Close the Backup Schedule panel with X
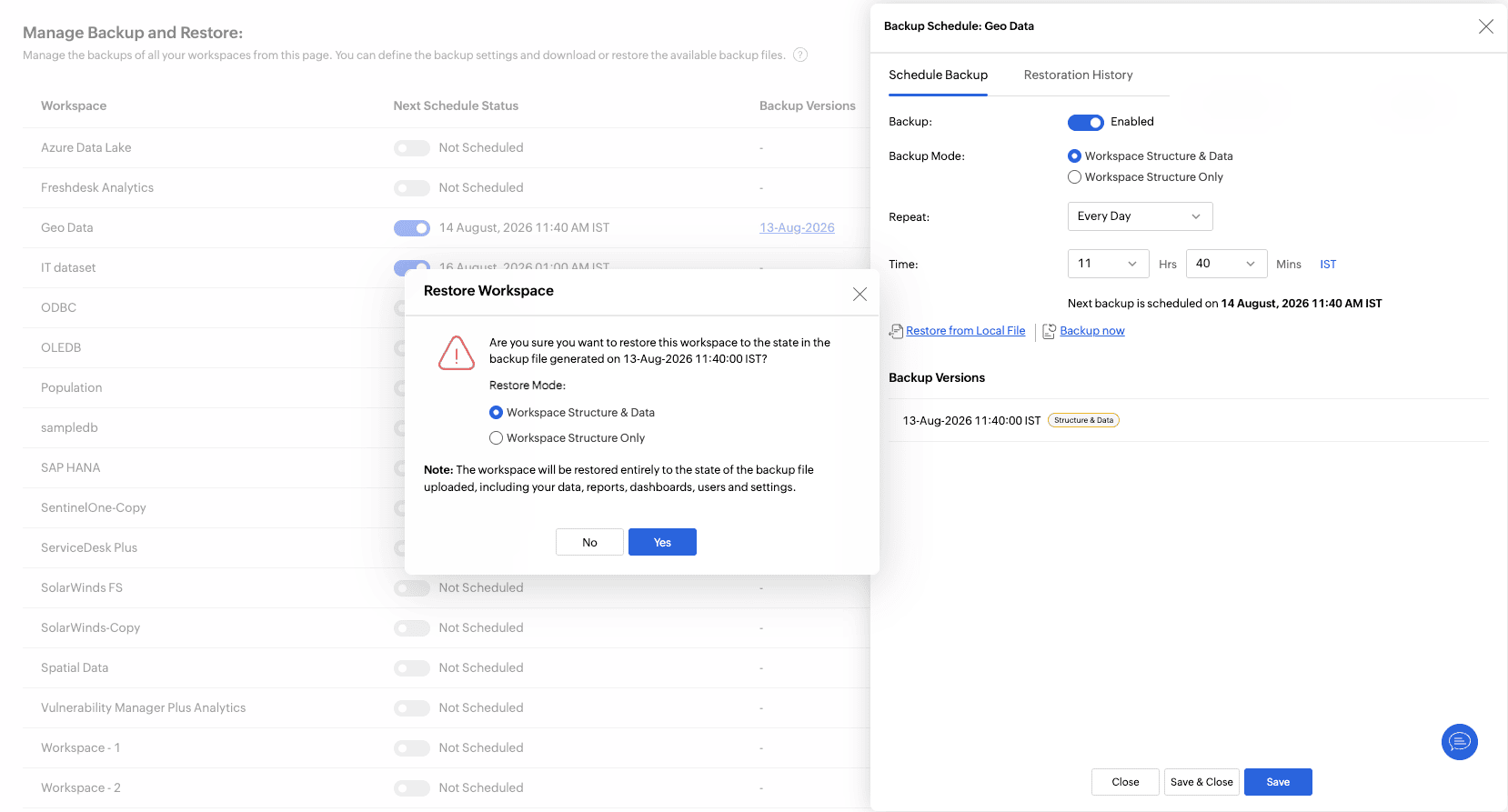 pyautogui.click(x=1485, y=26)
